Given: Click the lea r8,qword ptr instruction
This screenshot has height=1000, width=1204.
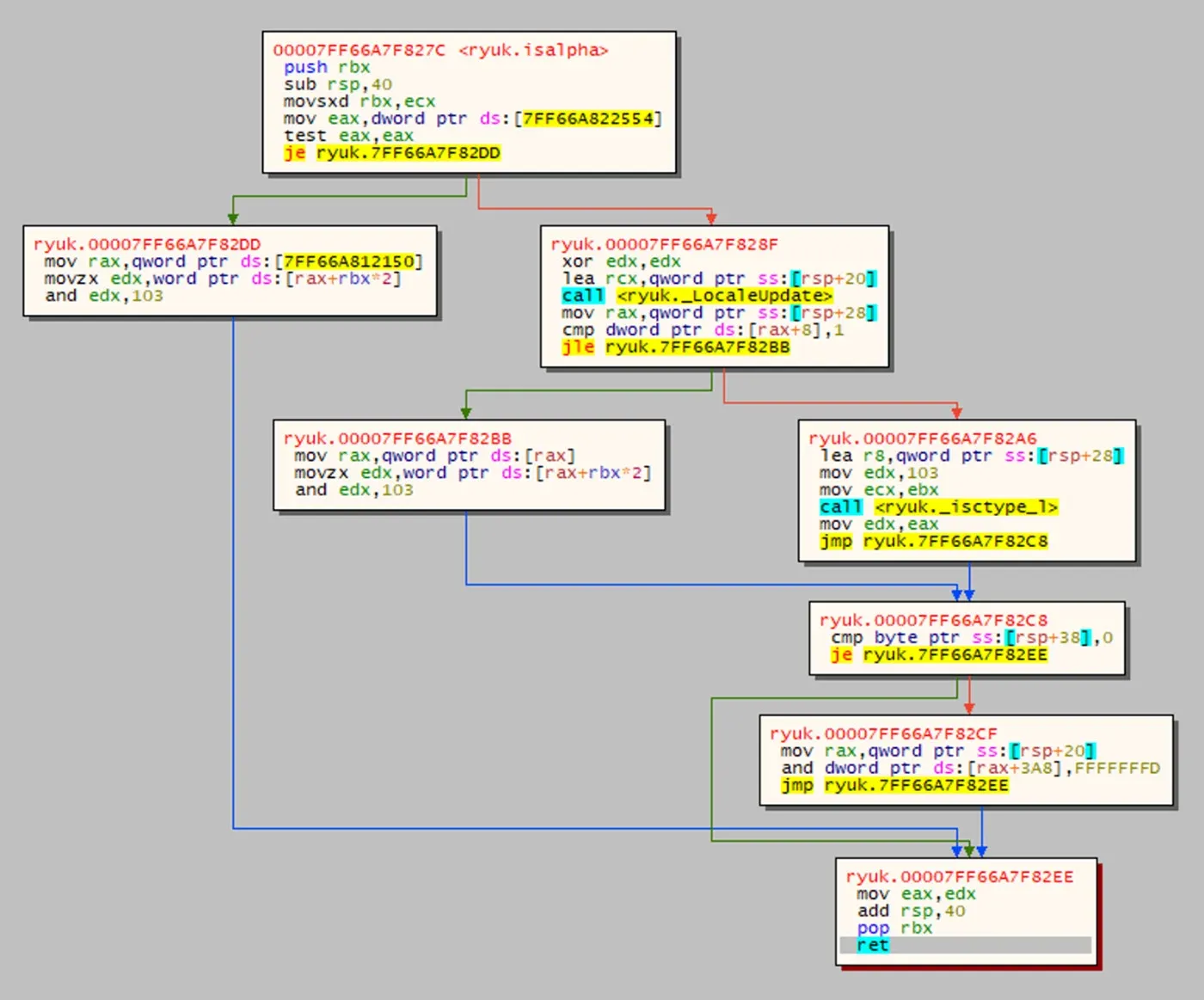Looking at the screenshot, I should point(971,456).
